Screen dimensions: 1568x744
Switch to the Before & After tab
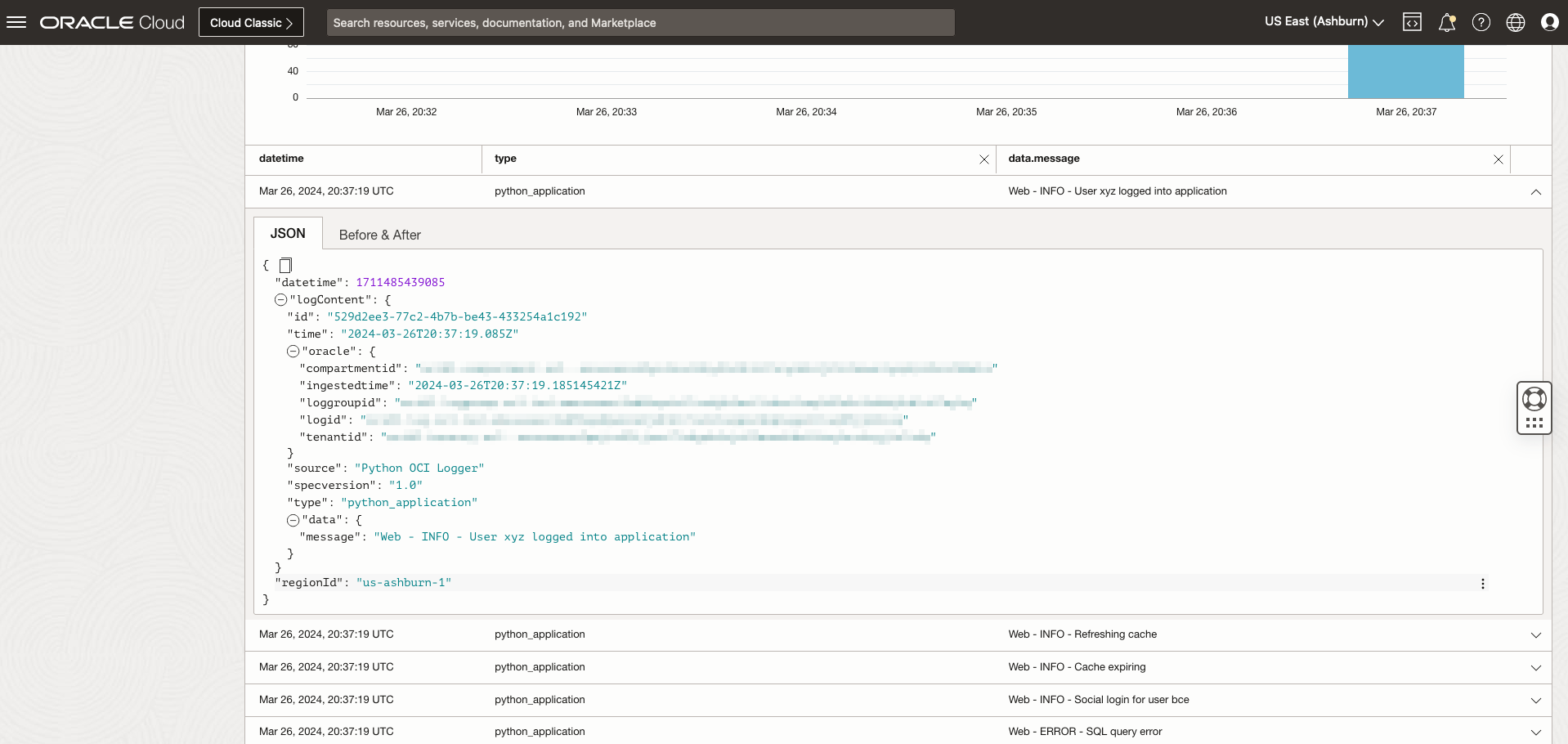(x=379, y=235)
